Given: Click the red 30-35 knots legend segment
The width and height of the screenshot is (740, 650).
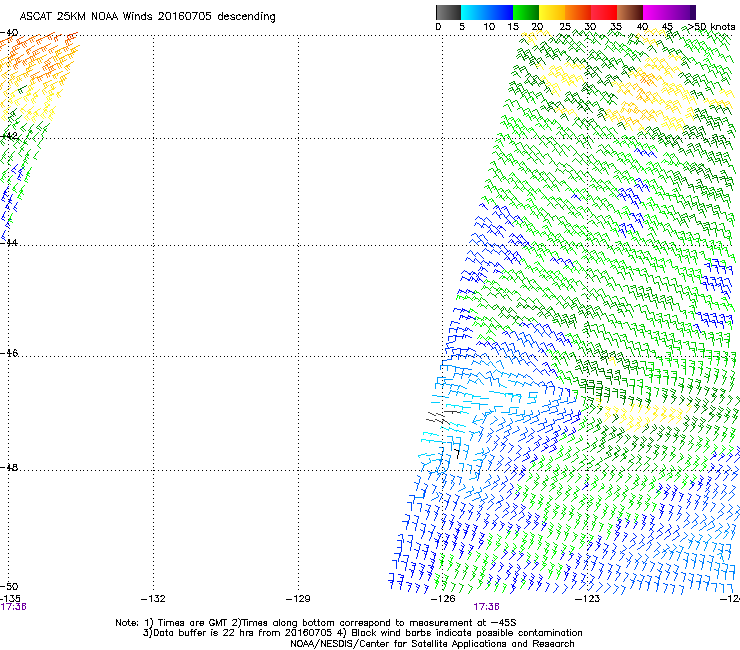Looking at the screenshot, I should point(604,12).
